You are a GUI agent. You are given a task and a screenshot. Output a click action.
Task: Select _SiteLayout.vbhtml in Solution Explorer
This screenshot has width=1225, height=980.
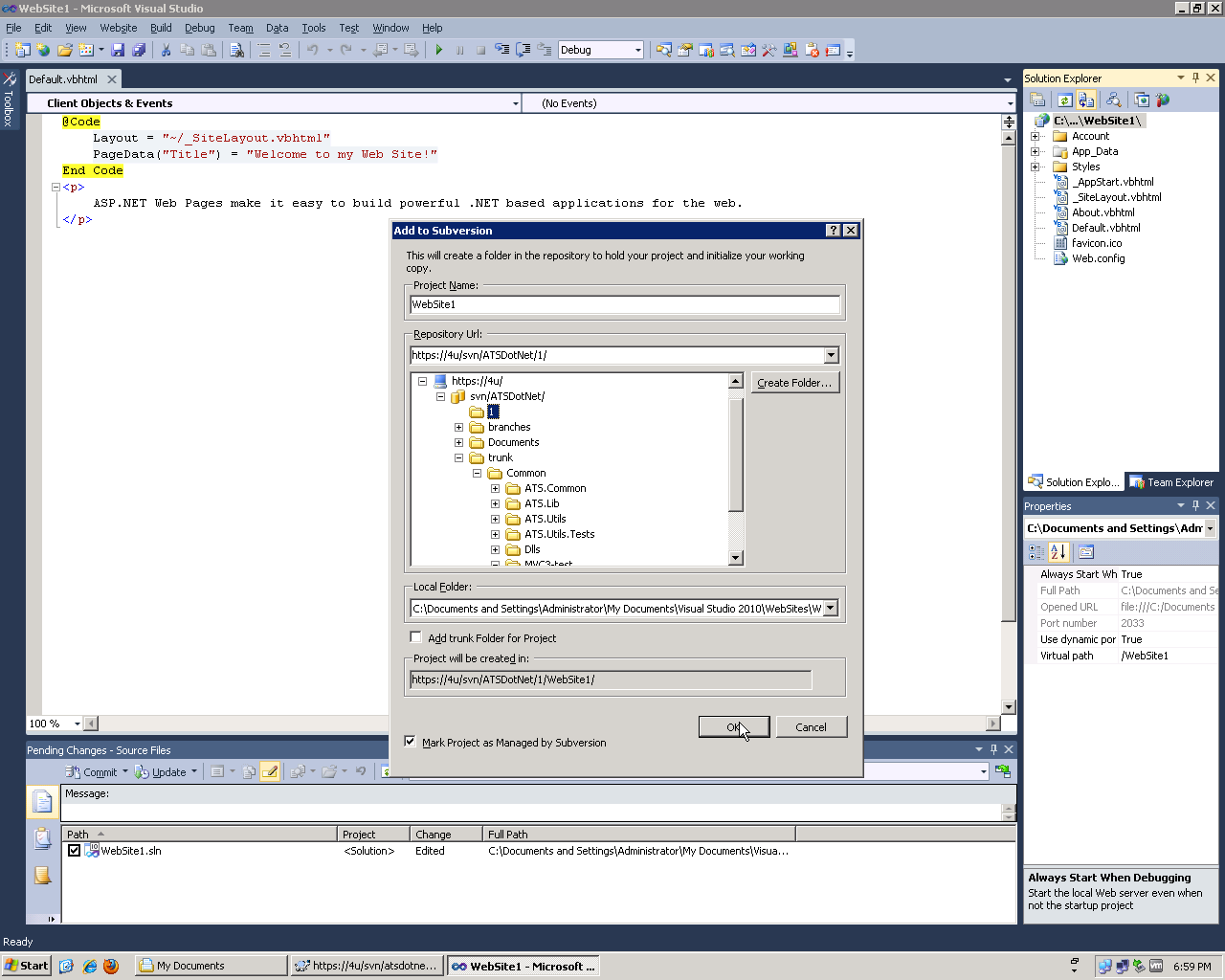point(1117,197)
